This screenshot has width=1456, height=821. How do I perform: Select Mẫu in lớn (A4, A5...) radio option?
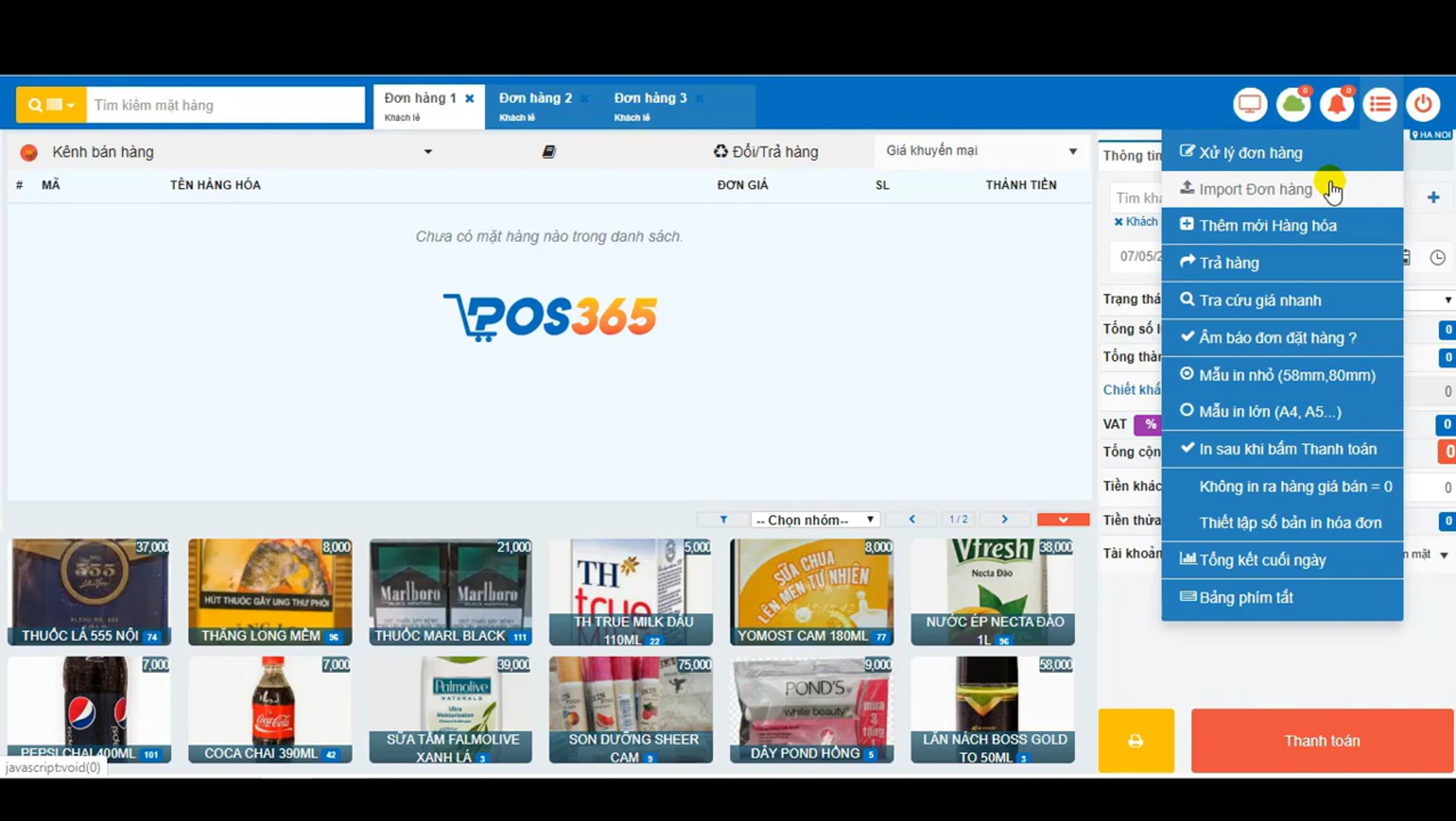[1282, 412]
